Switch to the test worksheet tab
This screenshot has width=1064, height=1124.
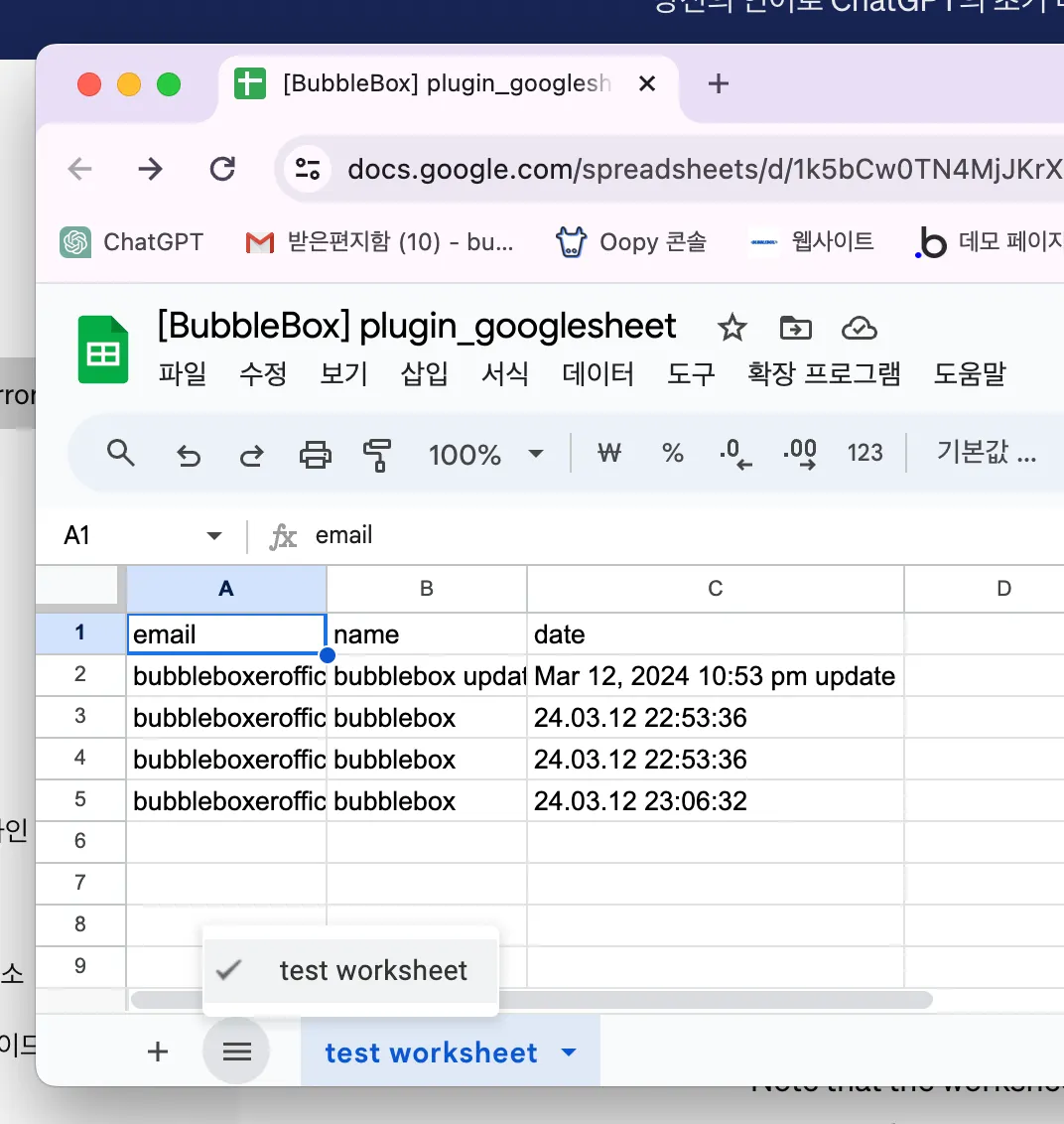(431, 1053)
